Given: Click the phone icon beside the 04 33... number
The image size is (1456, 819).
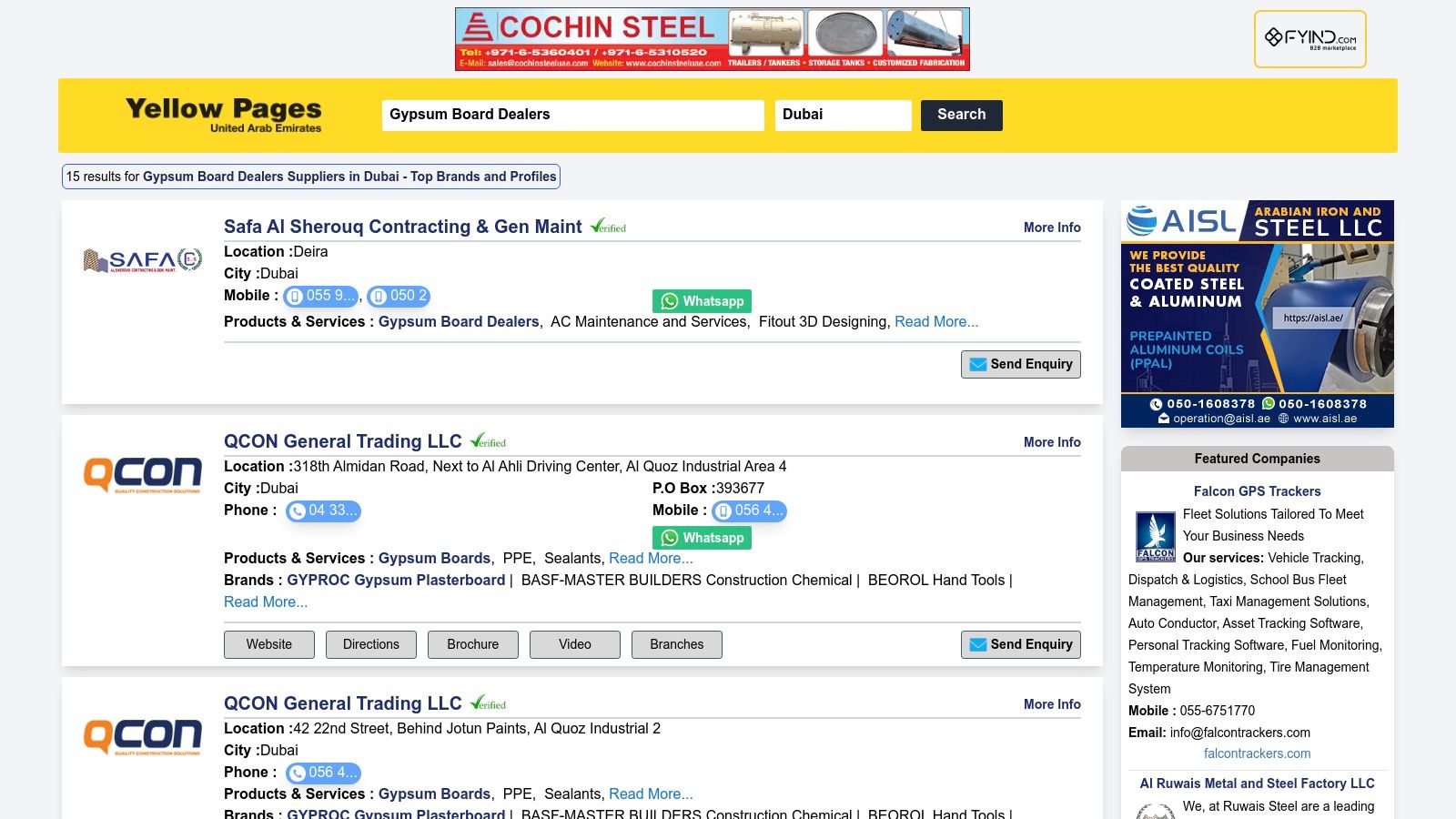Looking at the screenshot, I should (x=298, y=511).
